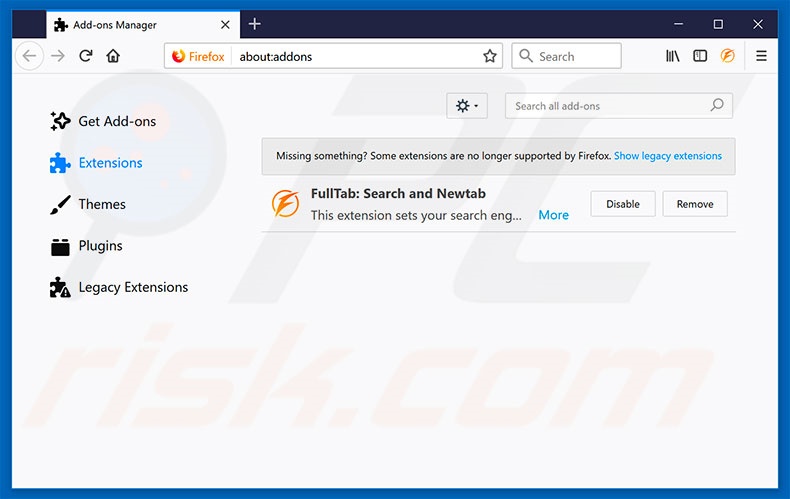This screenshot has width=790, height=499.
Task: Click the toolbar search magnifier icon
Action: (x=525, y=55)
